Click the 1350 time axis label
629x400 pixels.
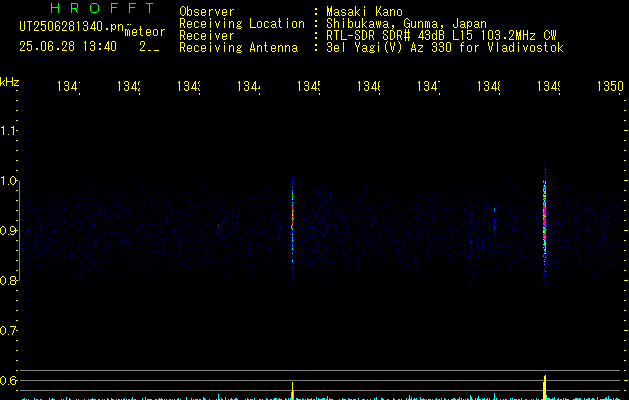pyautogui.click(x=610, y=86)
